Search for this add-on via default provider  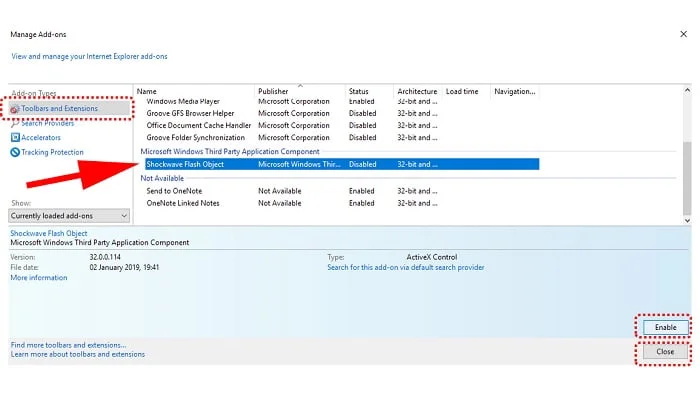tap(406, 268)
